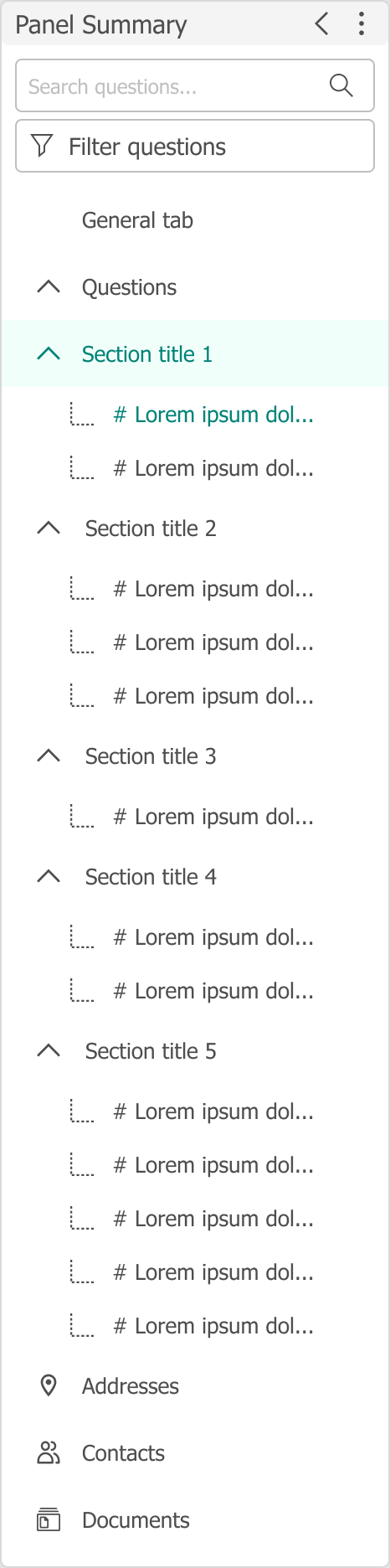This screenshot has width=390, height=1568.
Task: Click the Filter questions button
Action: click(195, 147)
